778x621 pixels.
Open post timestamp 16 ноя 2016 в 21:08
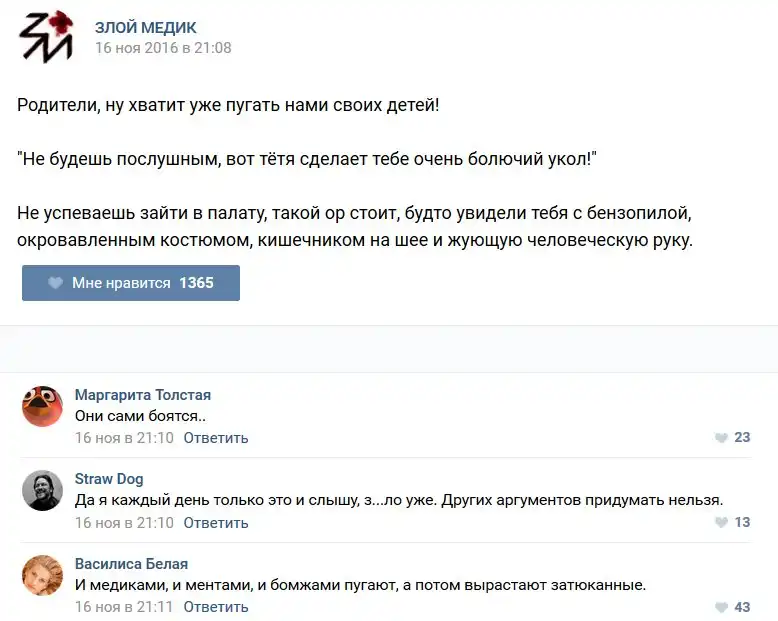tap(163, 47)
